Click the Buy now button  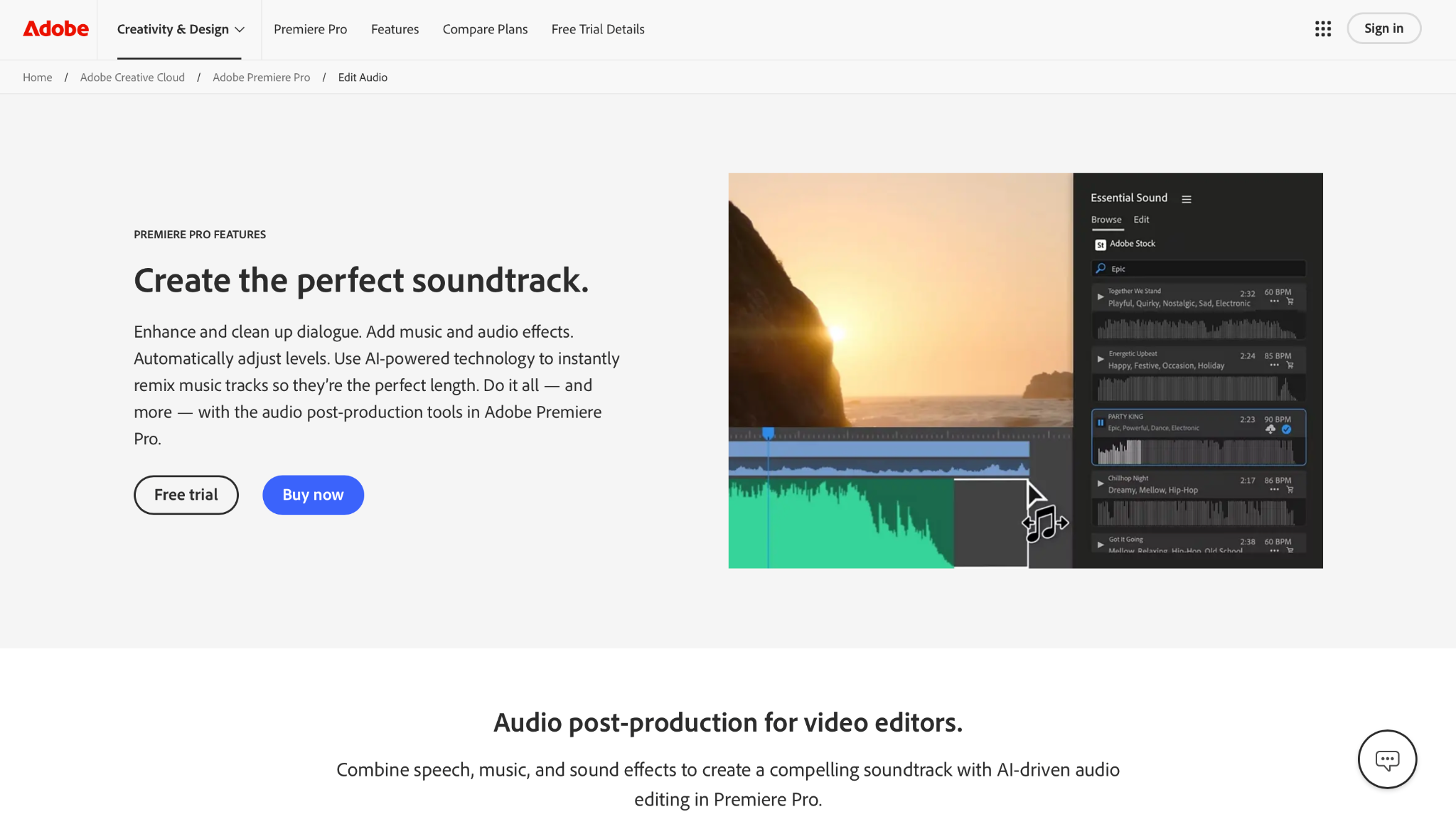pos(313,495)
